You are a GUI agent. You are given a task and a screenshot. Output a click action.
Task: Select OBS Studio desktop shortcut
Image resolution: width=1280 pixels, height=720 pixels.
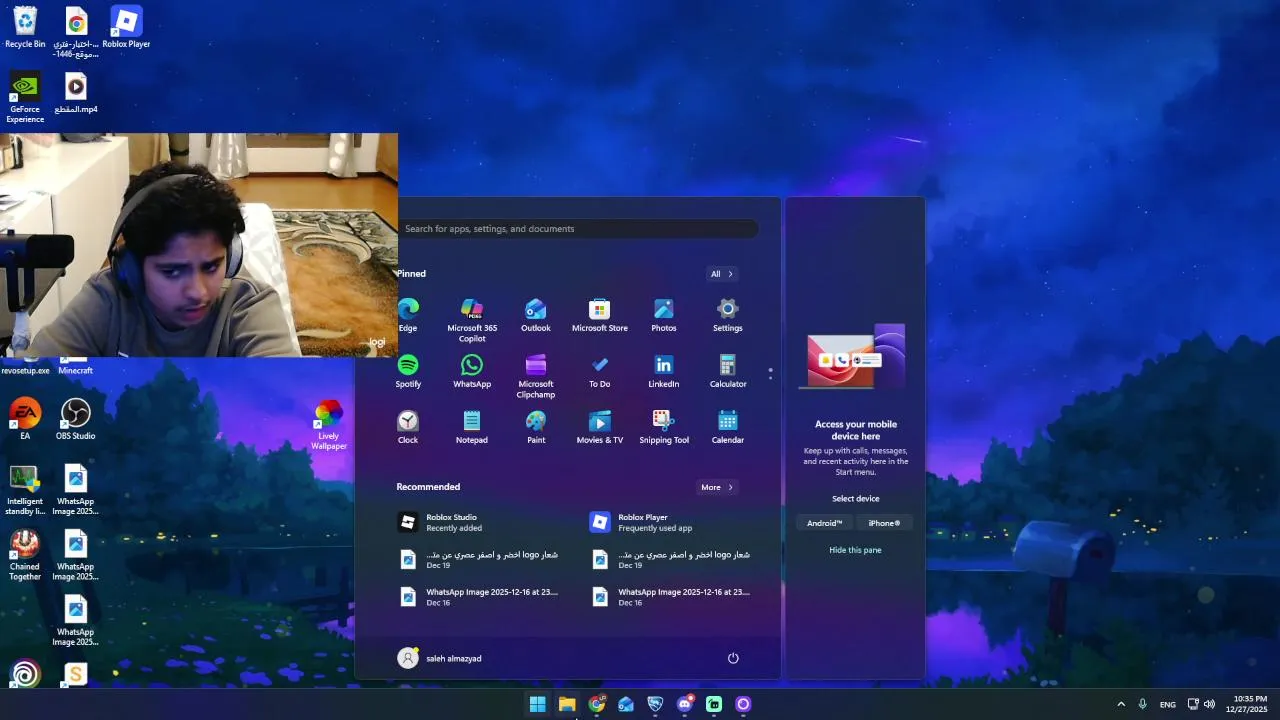click(76, 420)
